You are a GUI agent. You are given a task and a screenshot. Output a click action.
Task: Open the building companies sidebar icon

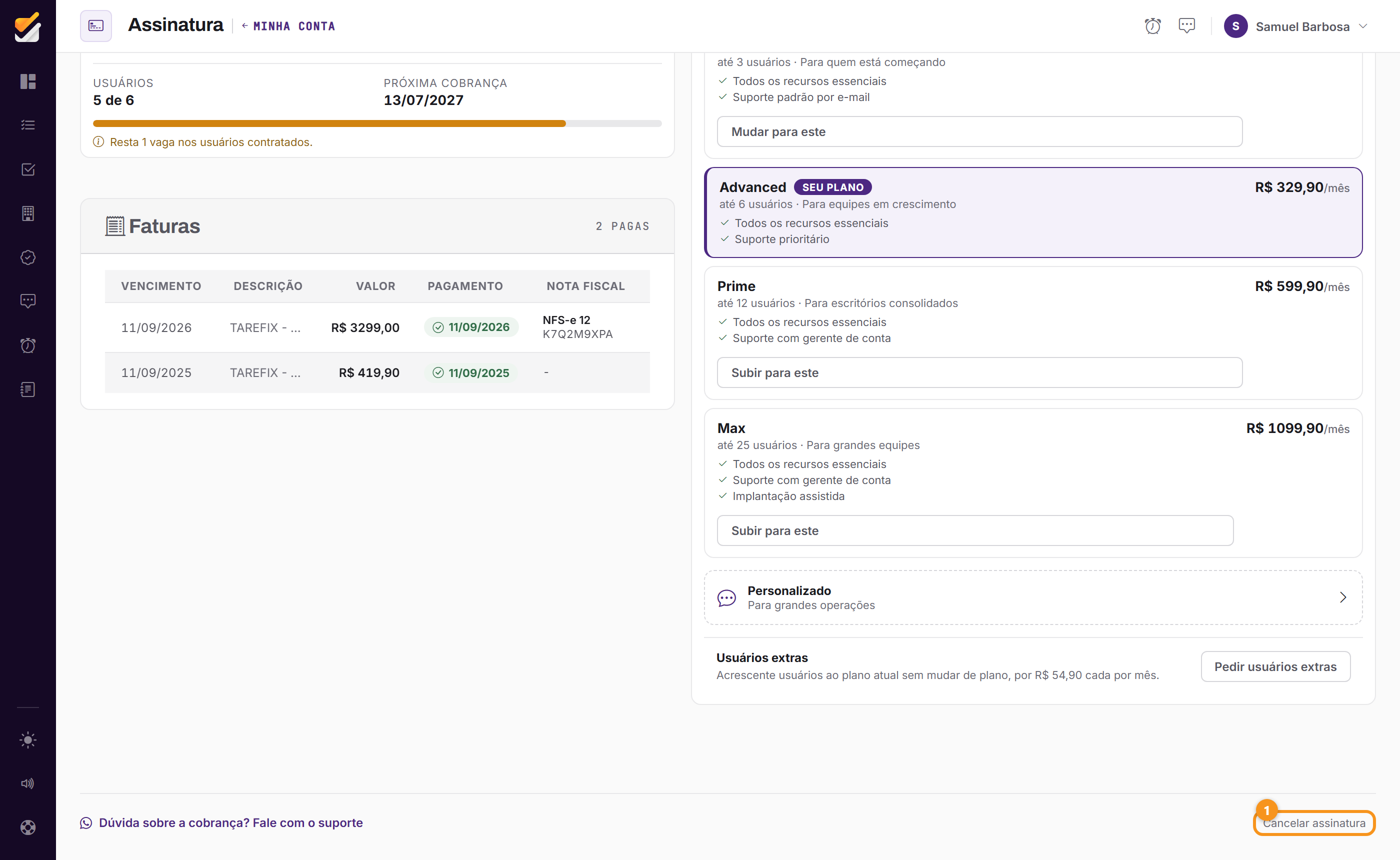point(28,213)
